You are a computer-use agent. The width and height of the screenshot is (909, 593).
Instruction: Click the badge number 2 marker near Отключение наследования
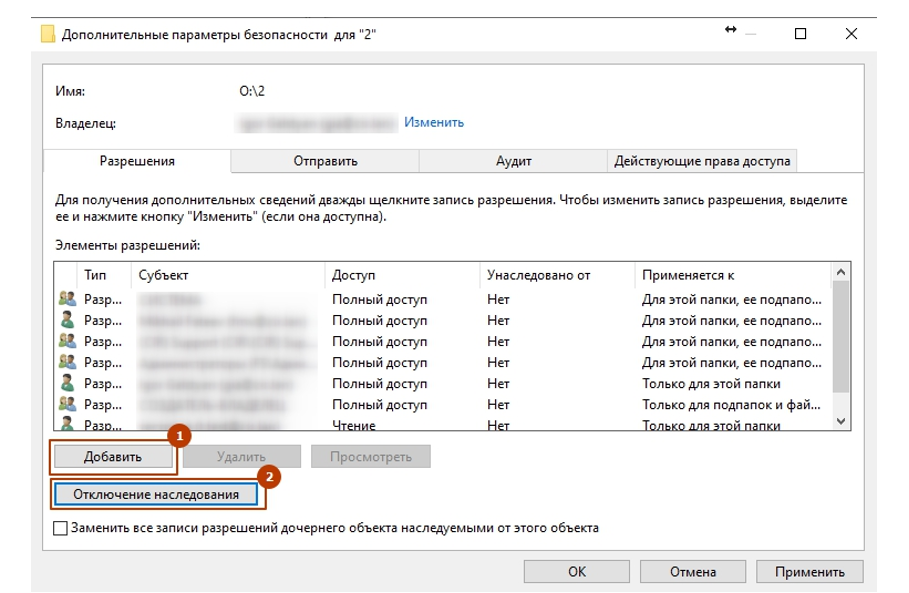(x=268, y=476)
